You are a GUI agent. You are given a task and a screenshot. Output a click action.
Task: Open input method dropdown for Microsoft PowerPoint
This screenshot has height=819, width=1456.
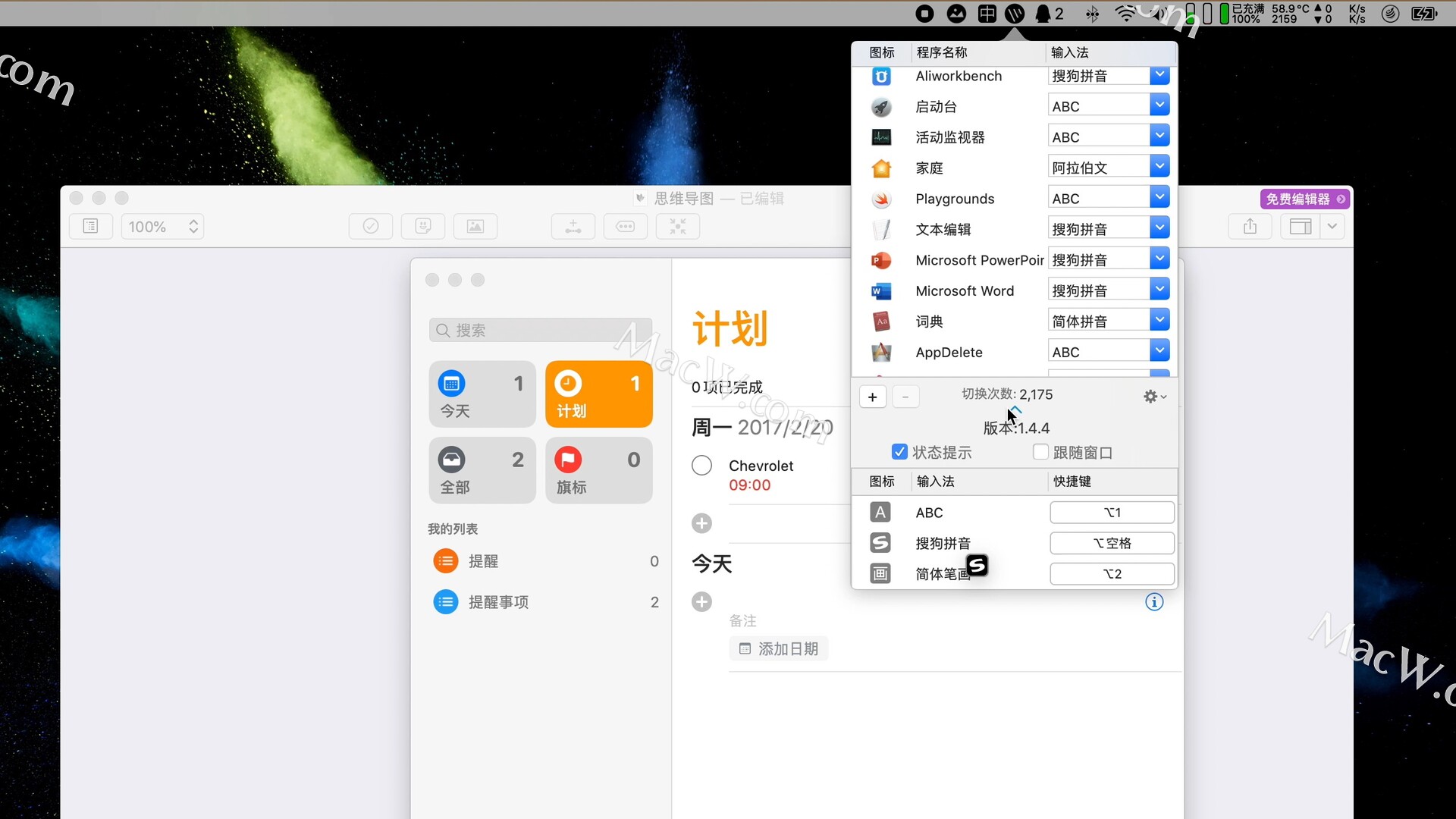1159,259
